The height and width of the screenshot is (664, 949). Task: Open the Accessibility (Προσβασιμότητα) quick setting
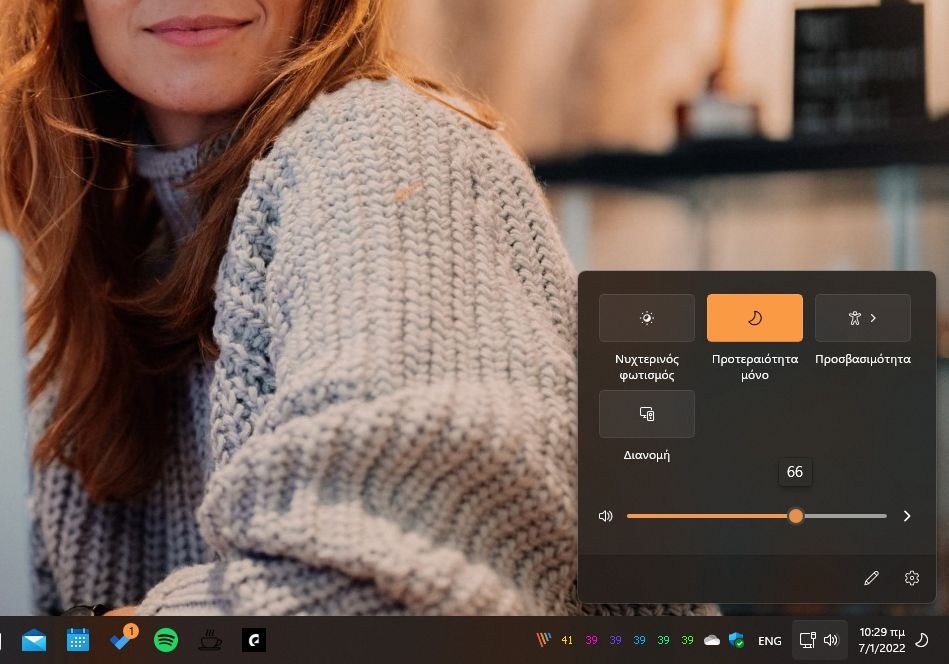855,318
